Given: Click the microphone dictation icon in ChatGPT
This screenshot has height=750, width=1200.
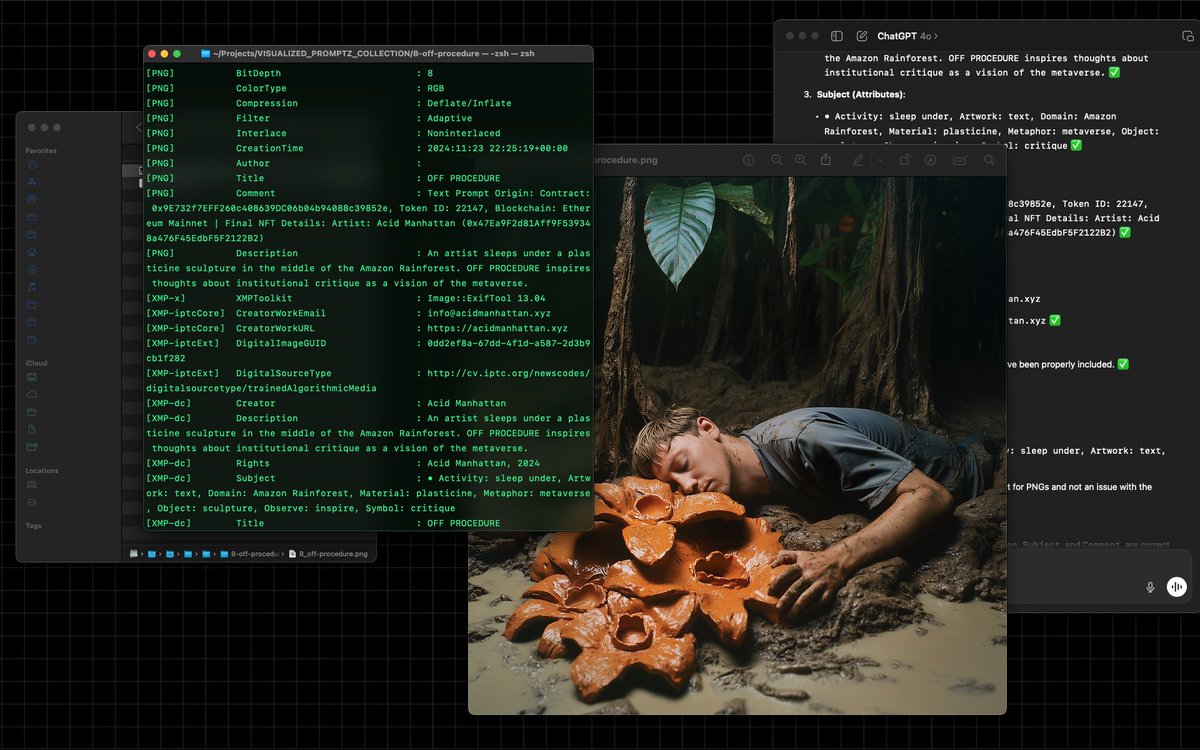Looking at the screenshot, I should pyautogui.click(x=1150, y=587).
